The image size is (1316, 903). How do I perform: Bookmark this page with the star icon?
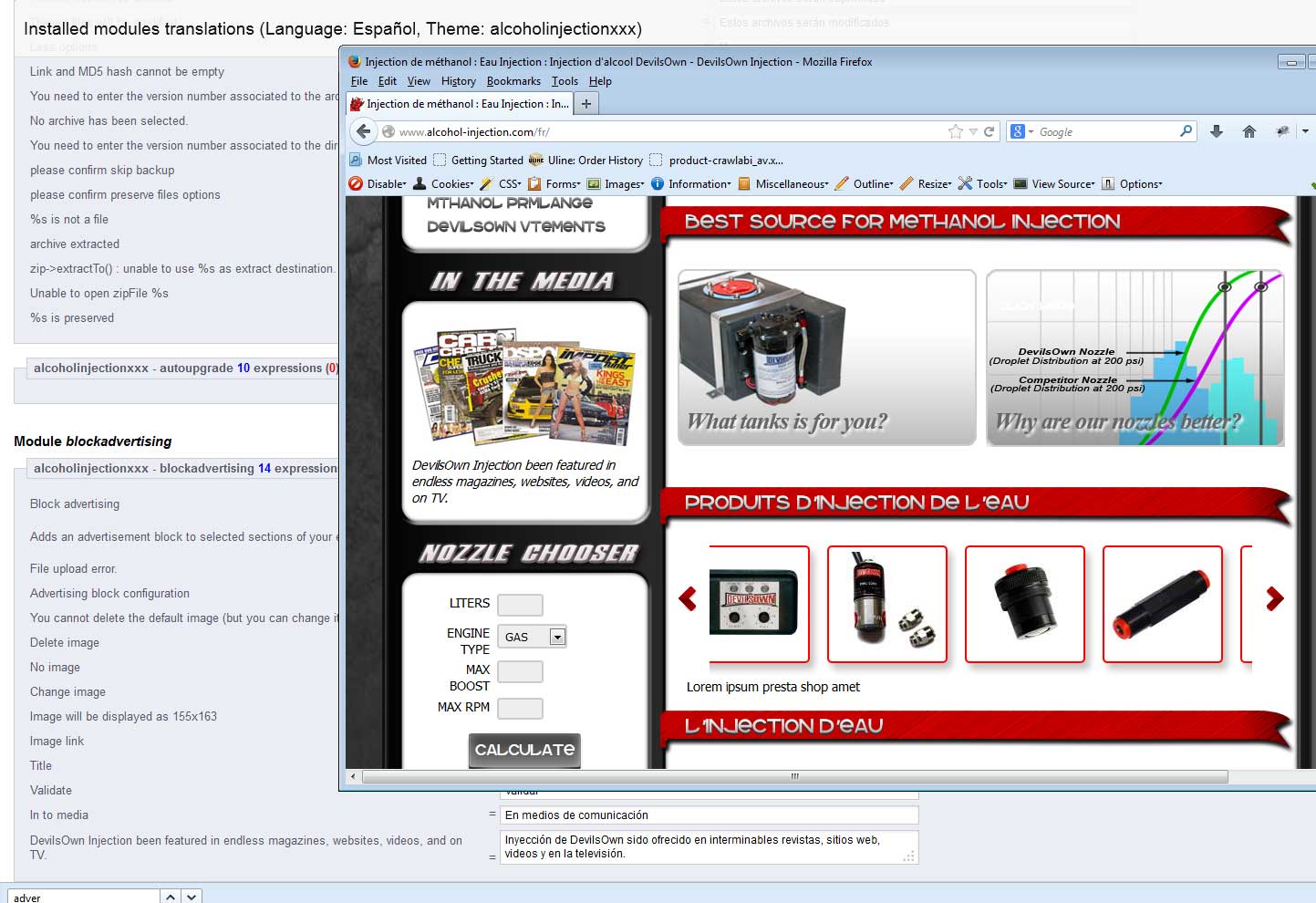[955, 131]
